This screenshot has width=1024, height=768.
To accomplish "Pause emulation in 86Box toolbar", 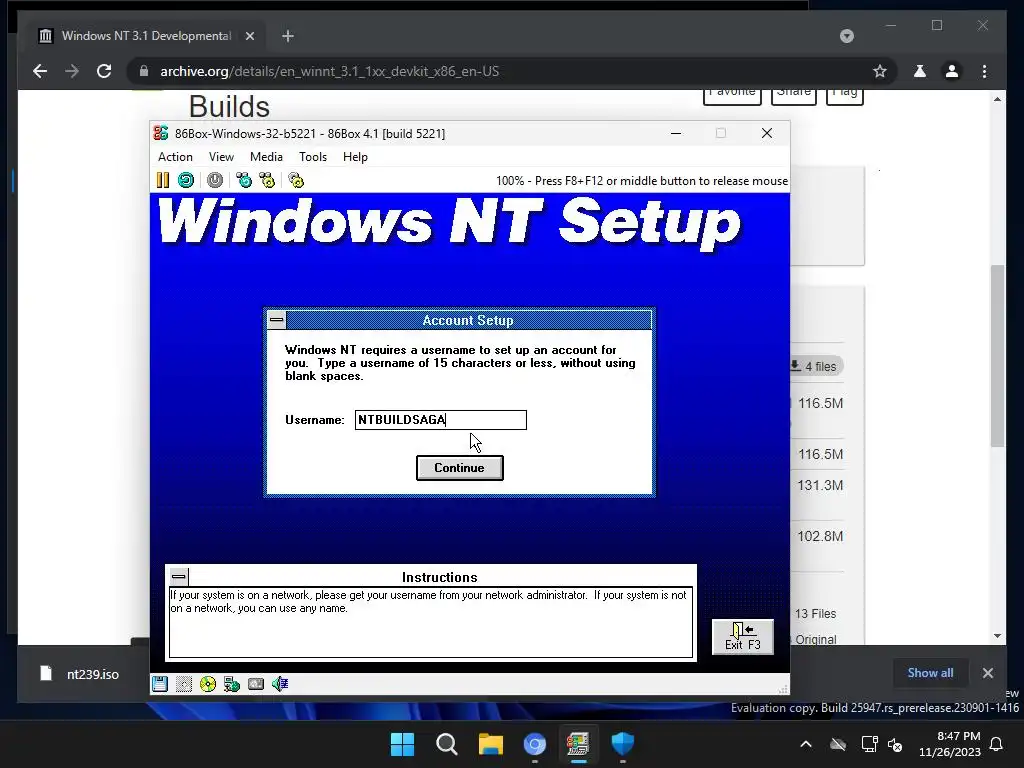I will [x=163, y=180].
